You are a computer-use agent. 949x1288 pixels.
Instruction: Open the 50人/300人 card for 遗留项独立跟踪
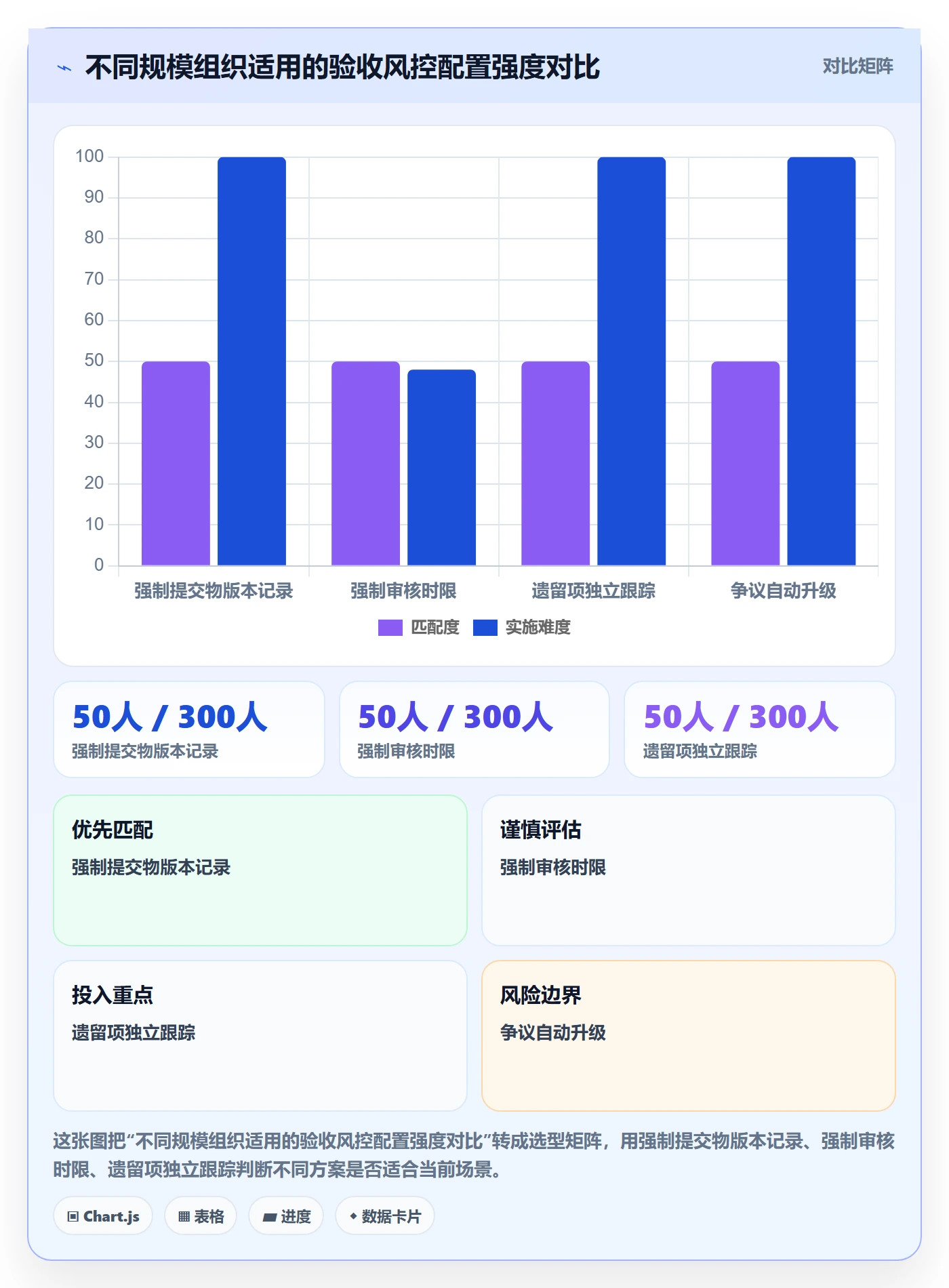(x=760, y=729)
